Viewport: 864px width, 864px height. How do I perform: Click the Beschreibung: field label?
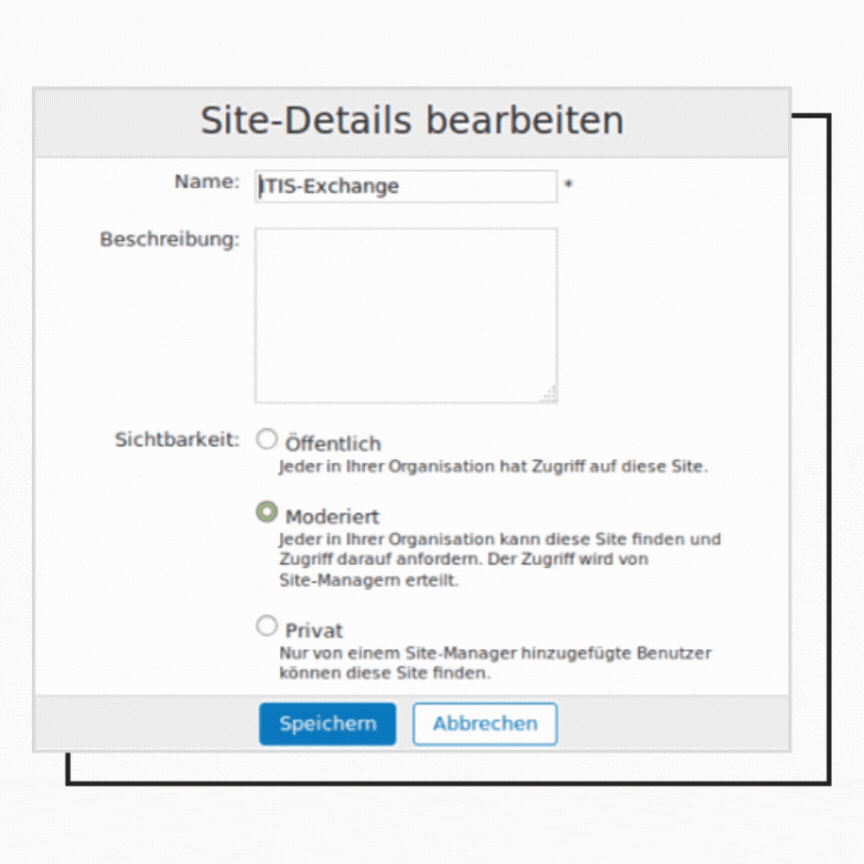click(x=170, y=240)
